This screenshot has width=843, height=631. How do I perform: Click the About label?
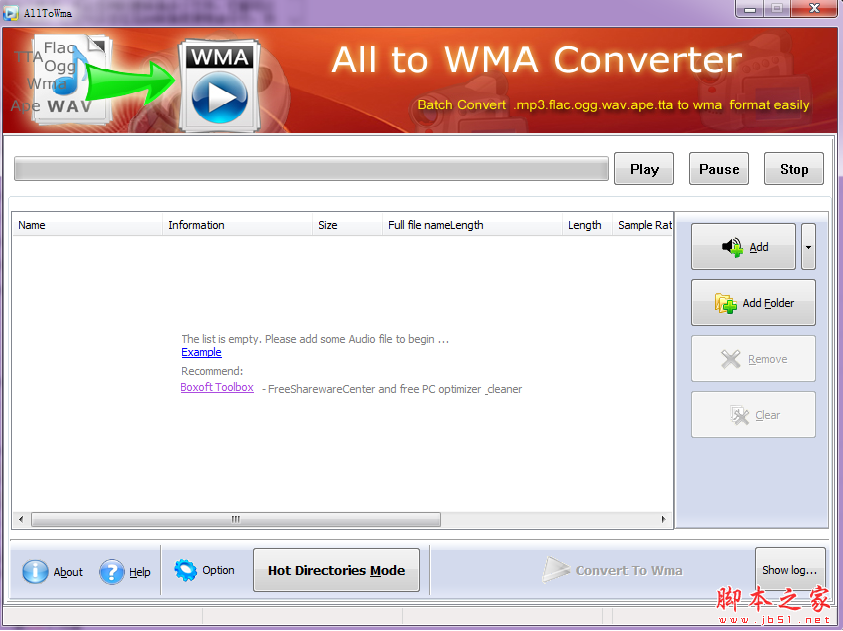(68, 572)
